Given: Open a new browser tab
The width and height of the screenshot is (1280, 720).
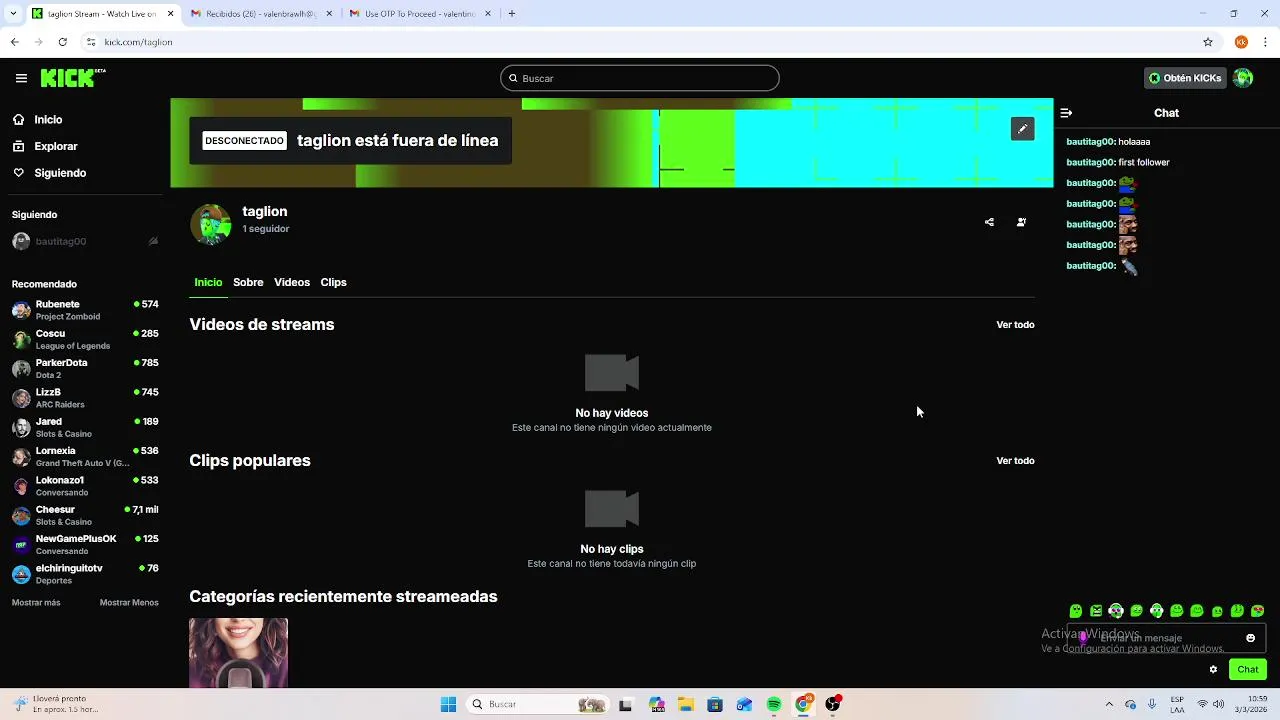Looking at the screenshot, I should [512, 14].
